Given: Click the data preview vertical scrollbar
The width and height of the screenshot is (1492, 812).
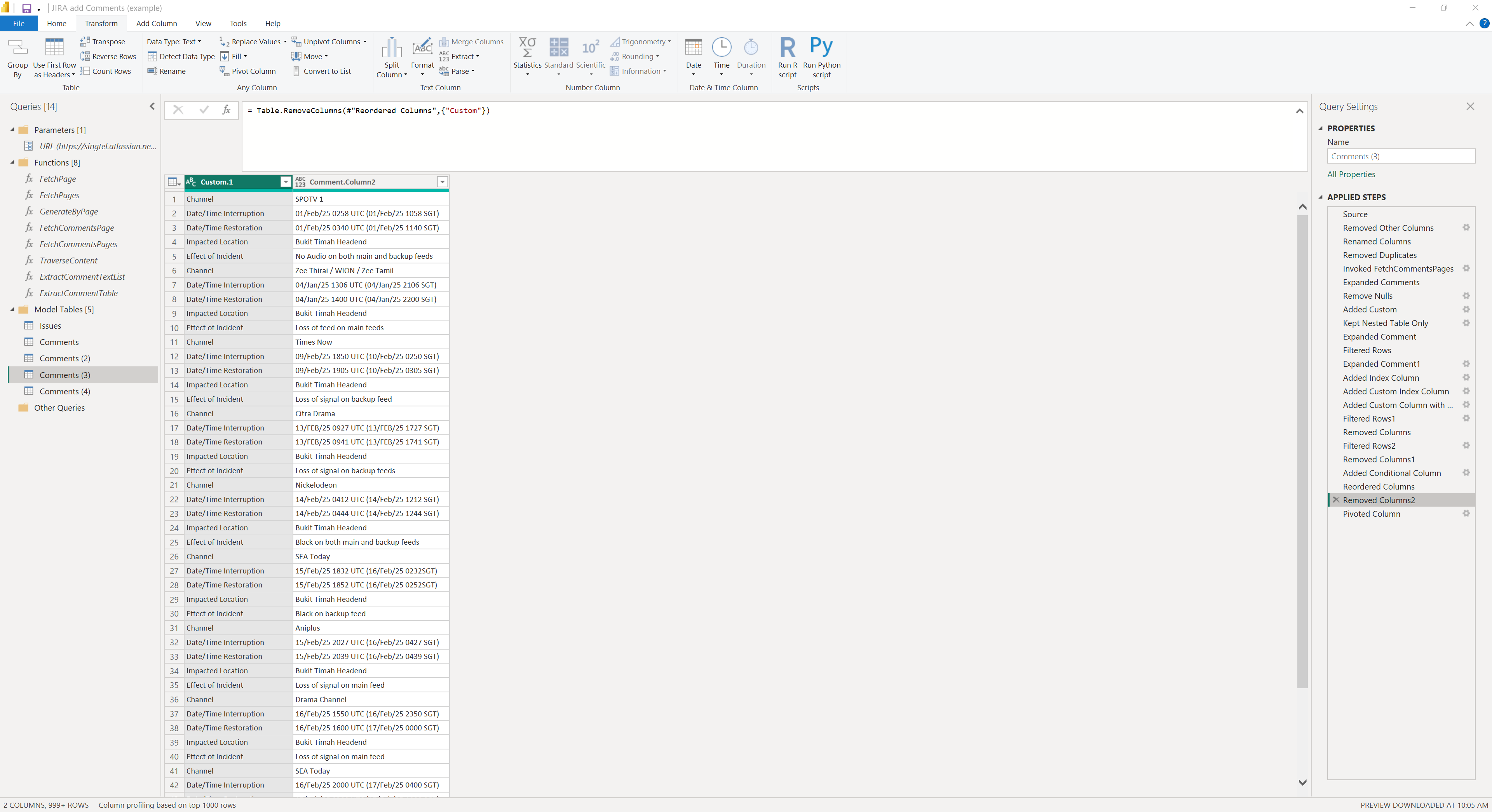Looking at the screenshot, I should tap(1302, 452).
